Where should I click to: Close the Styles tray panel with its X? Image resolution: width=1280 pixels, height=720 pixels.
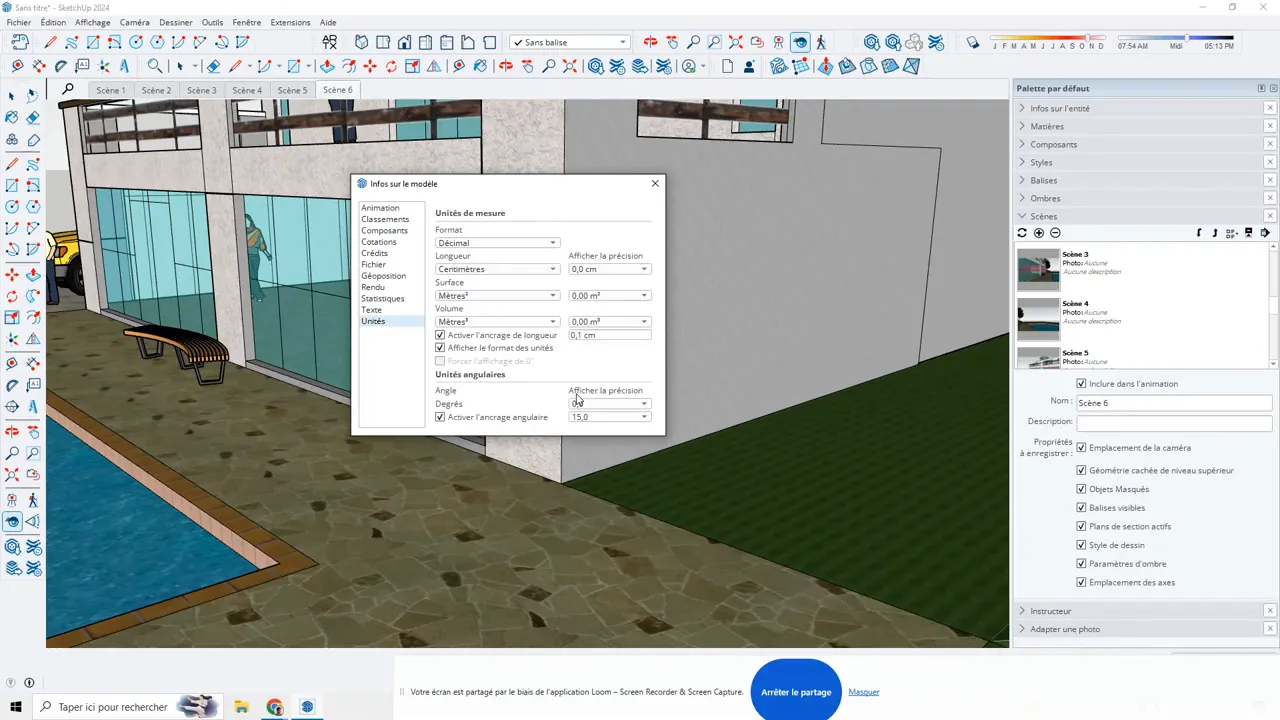(1270, 162)
